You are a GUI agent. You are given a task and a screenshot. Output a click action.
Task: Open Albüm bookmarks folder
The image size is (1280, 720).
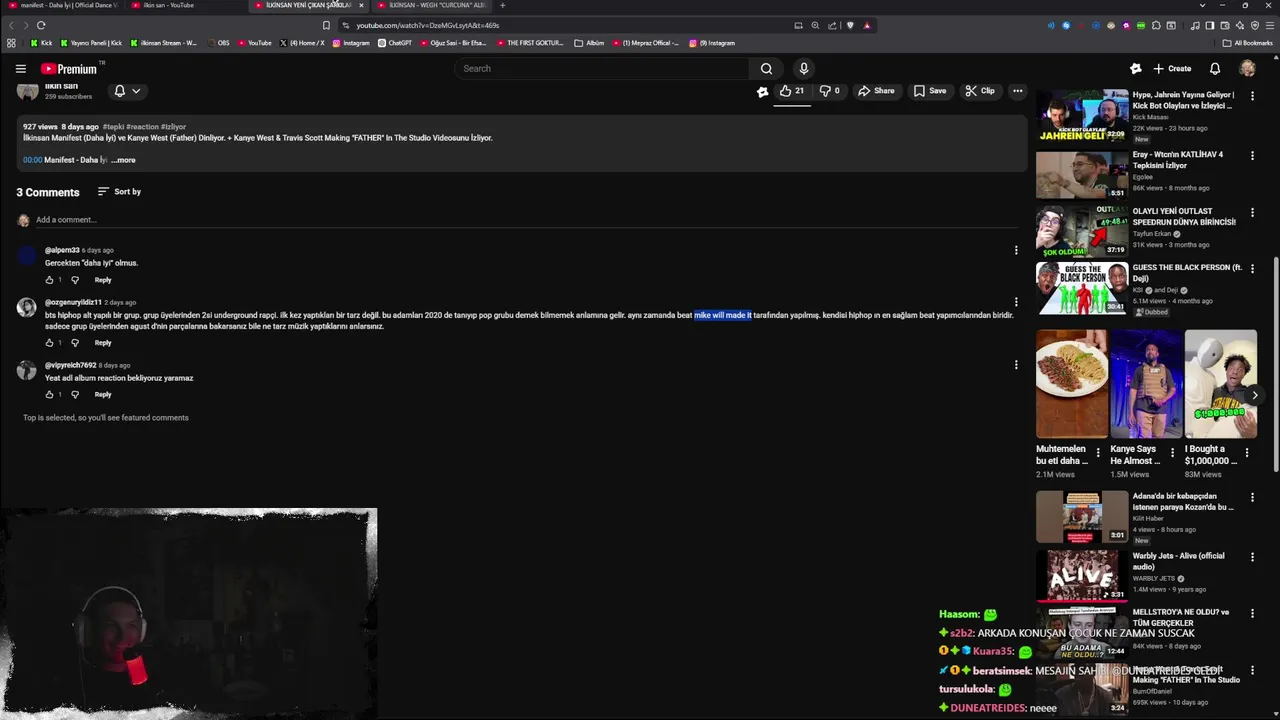590,43
